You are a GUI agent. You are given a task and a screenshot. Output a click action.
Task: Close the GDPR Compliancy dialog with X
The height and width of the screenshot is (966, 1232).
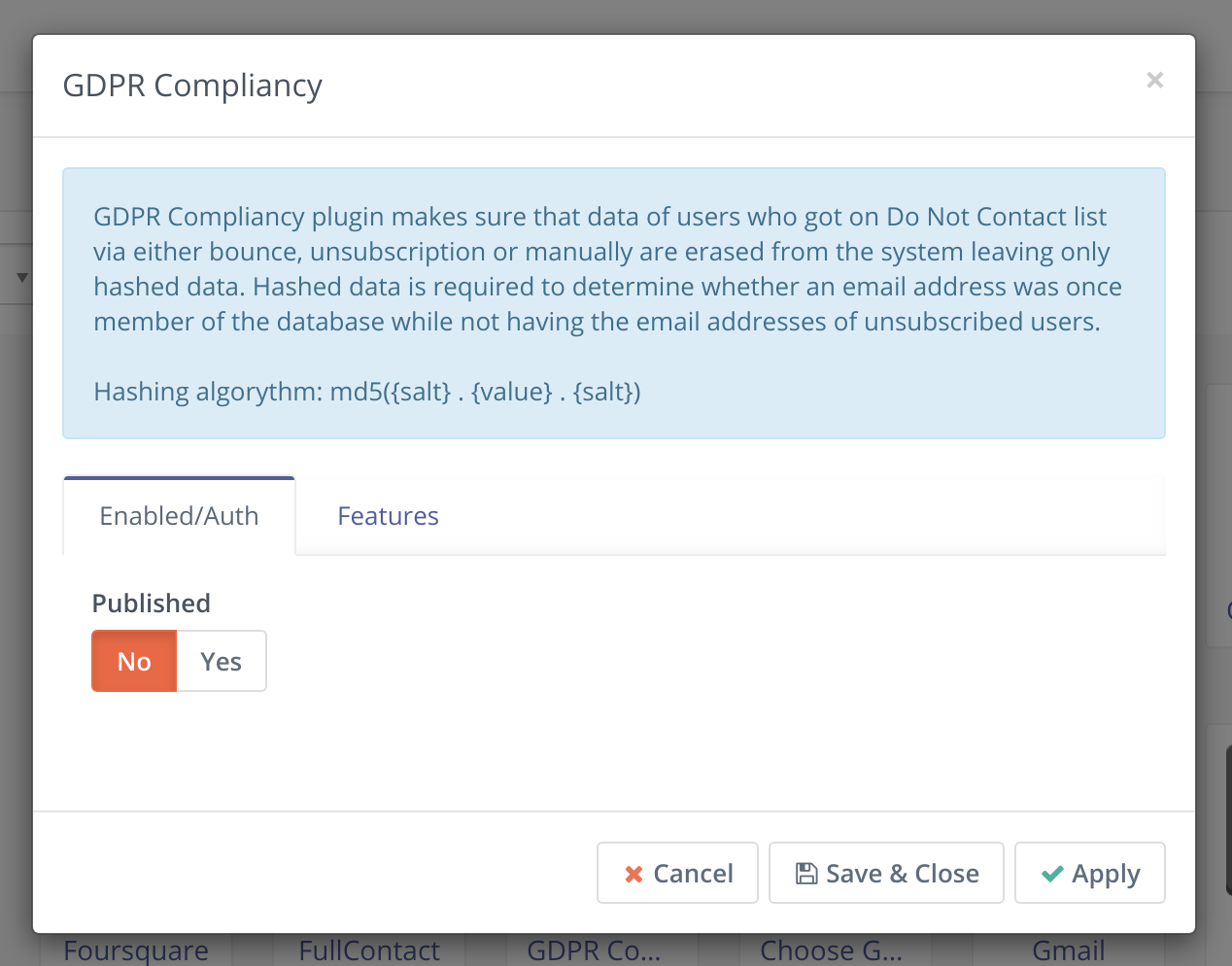(x=1154, y=80)
